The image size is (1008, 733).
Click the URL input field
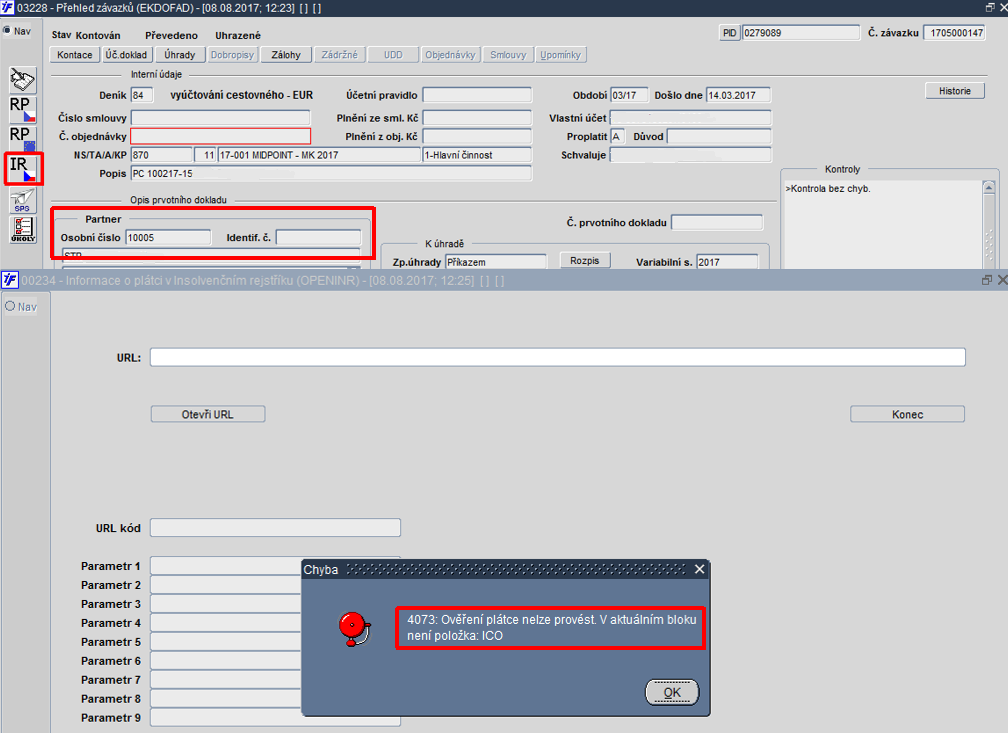click(x=558, y=357)
